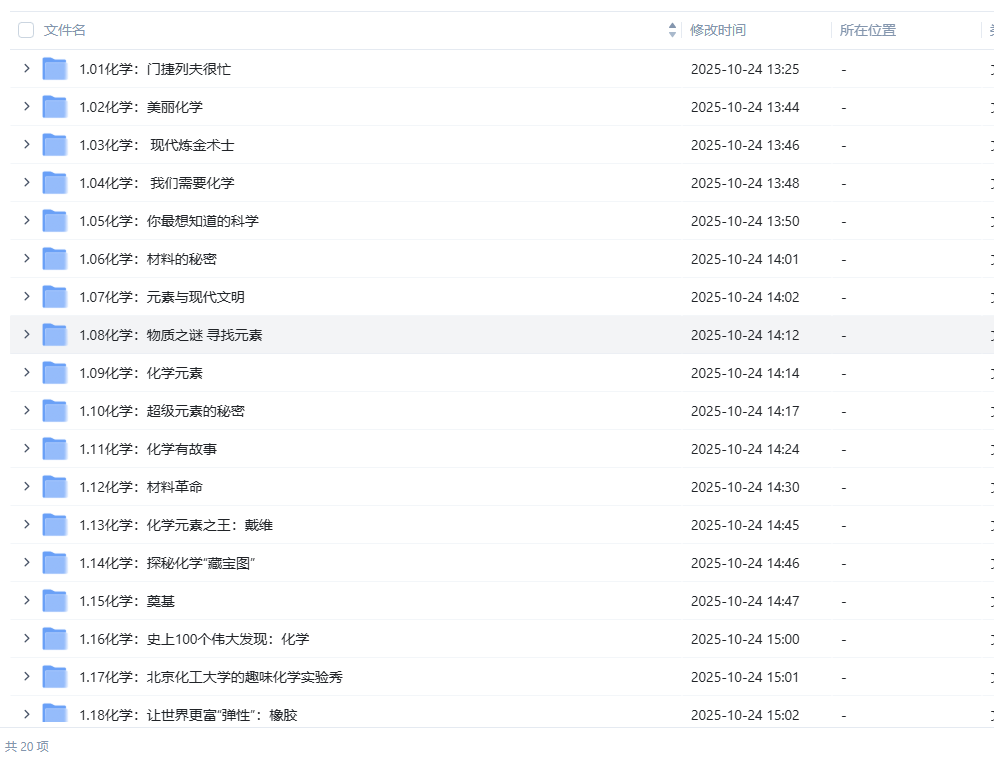Screen dimensions: 994x761
Task: Expand the 1.15化学：奠基 folder
Action: (27, 601)
